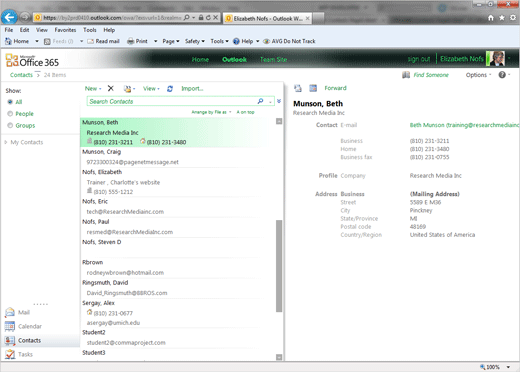The height and width of the screenshot is (372, 520).
Task: Click the search magnifier in Search Contacts box
Action: click(260, 101)
